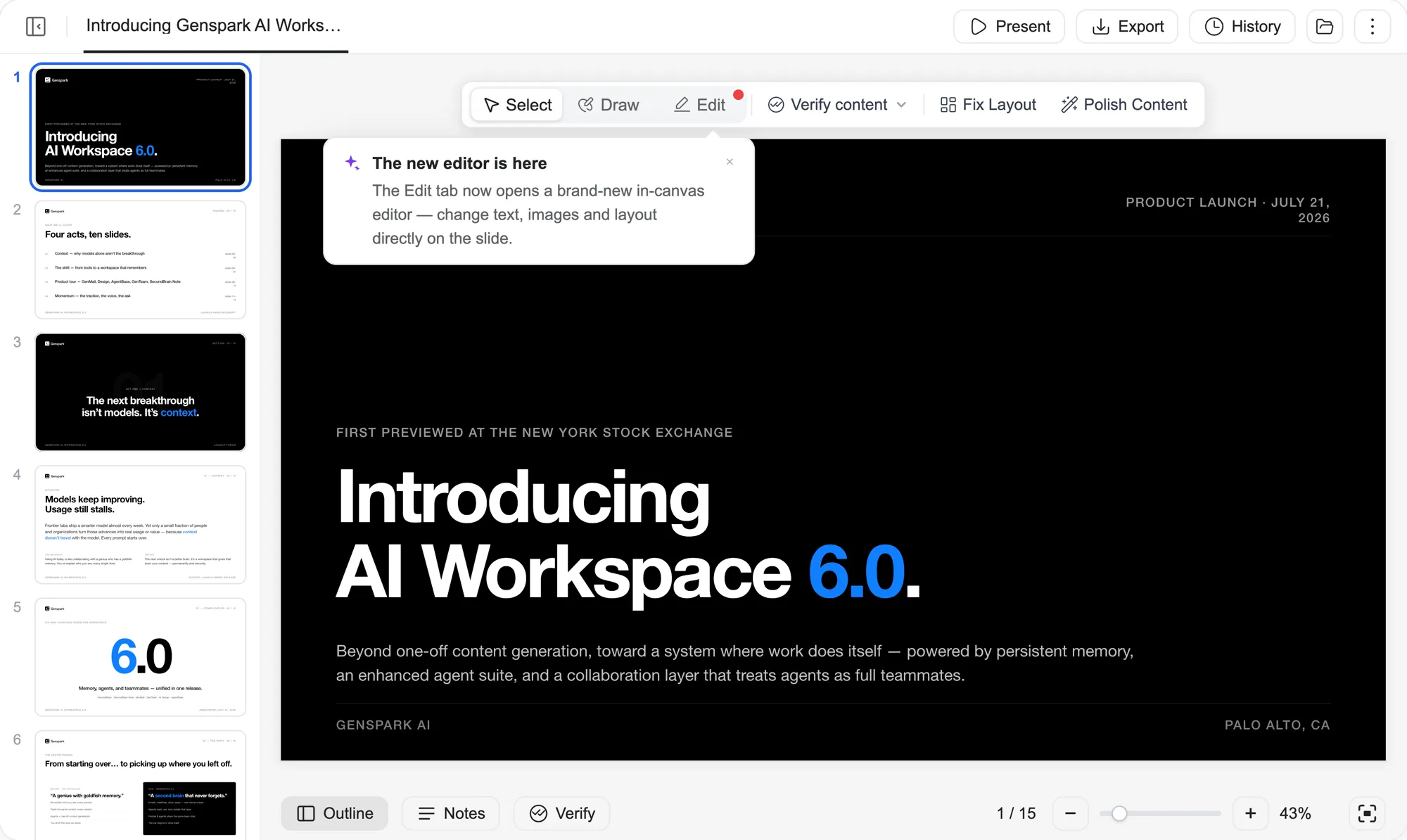Choose the Select tool
This screenshot has height=840, width=1407.
coord(517,105)
